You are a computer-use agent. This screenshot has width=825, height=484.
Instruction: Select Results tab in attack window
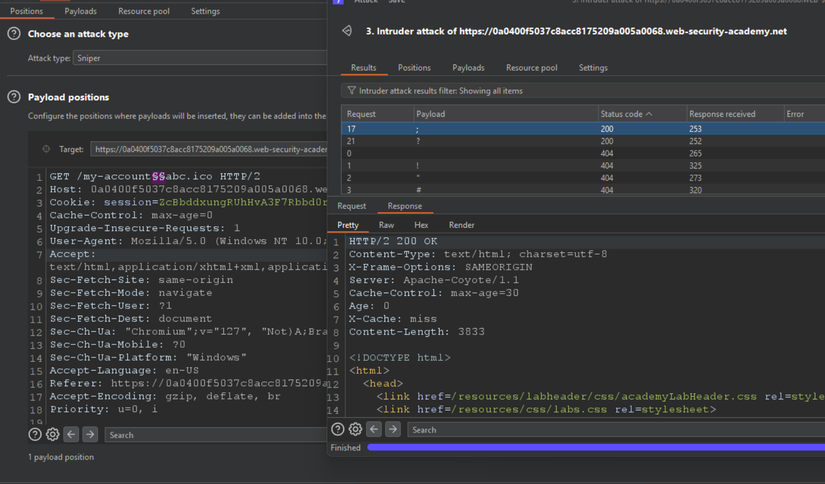point(364,68)
